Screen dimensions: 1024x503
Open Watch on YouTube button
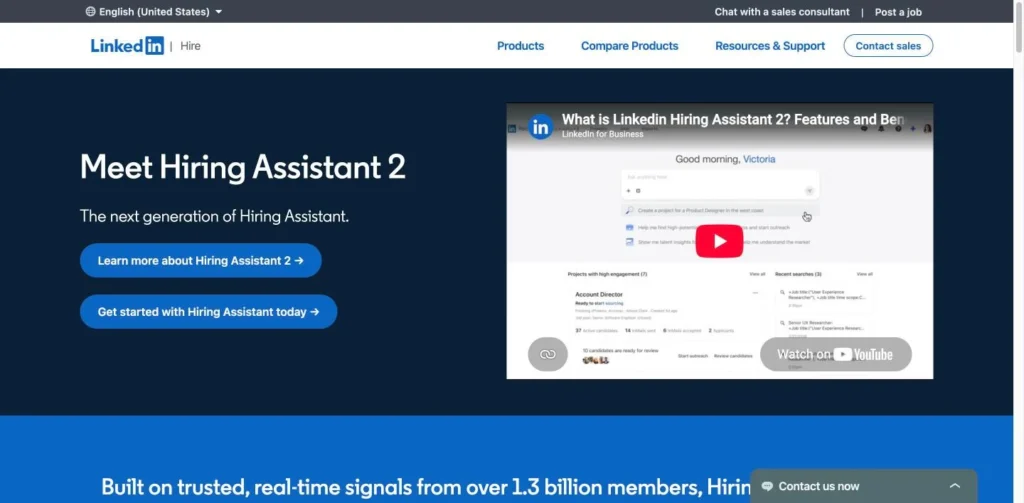(835, 354)
